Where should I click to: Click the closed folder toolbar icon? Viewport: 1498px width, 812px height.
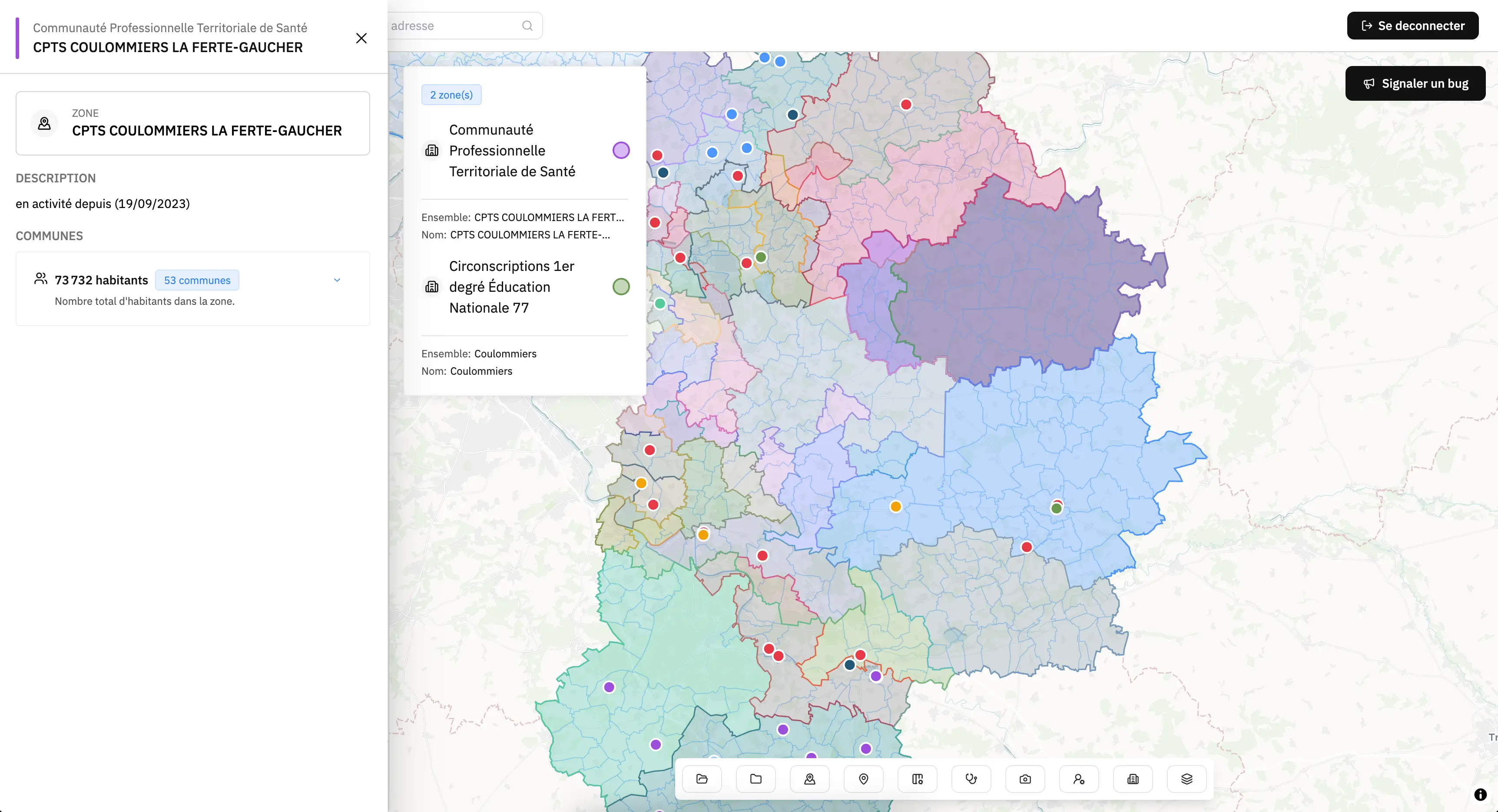pyautogui.click(x=756, y=779)
